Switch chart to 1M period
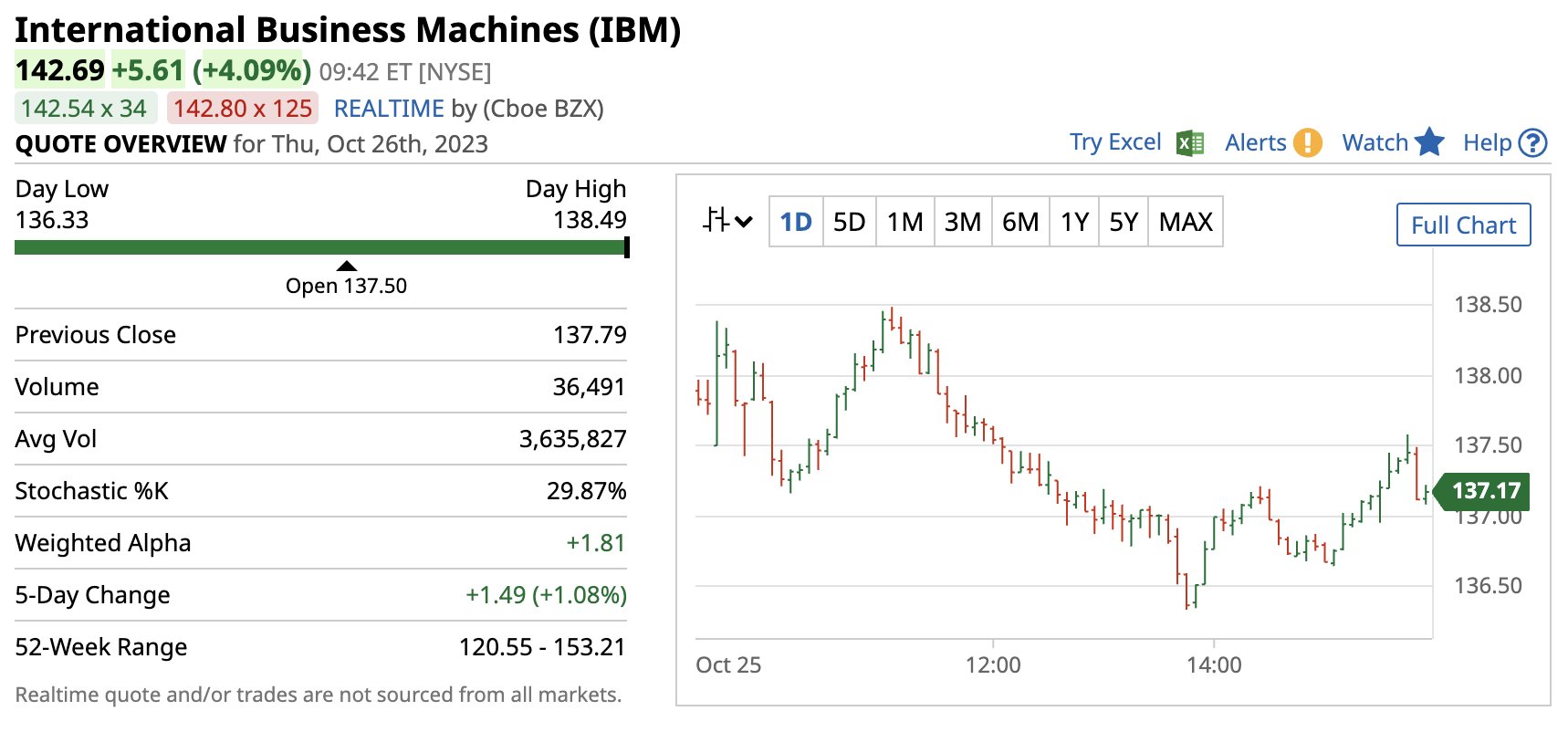The image size is (1568, 732). click(905, 222)
